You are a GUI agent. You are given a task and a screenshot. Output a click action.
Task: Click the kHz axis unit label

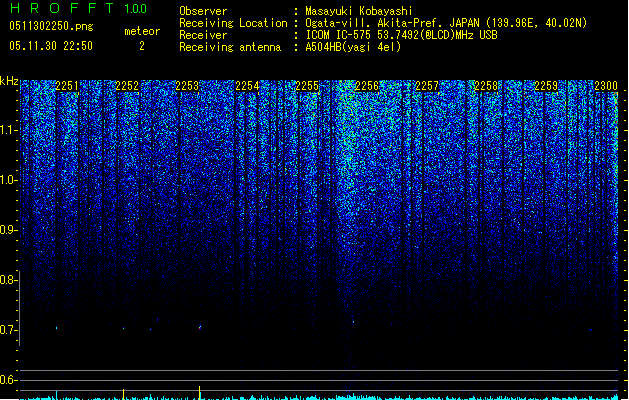(9, 81)
